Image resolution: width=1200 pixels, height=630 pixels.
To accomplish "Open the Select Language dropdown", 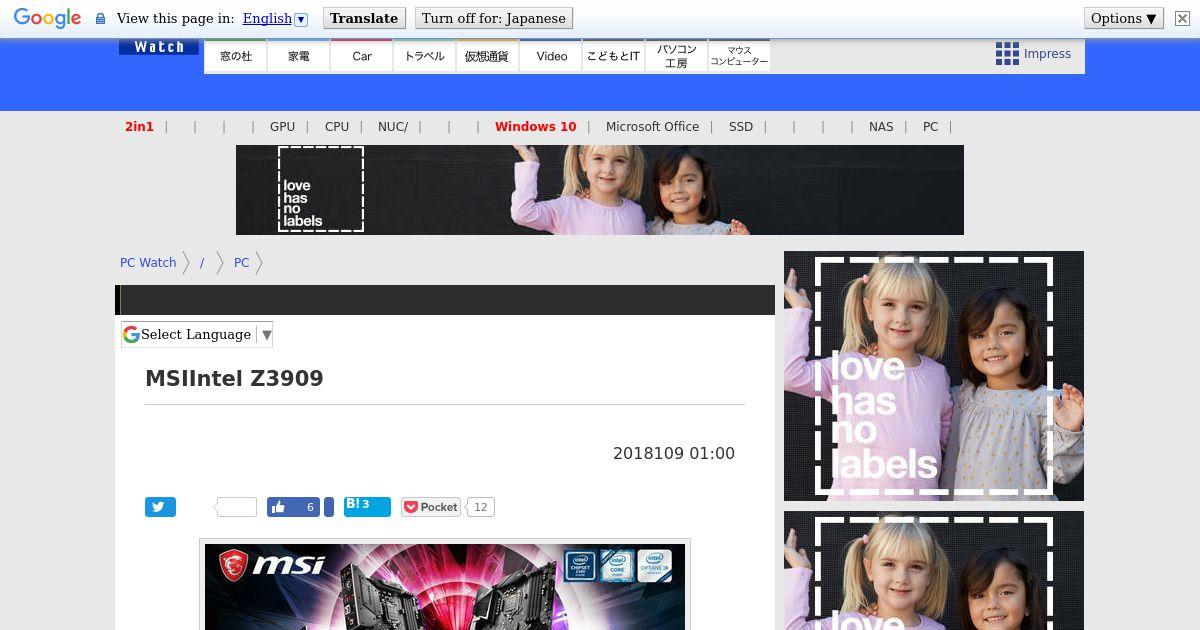I will (197, 334).
